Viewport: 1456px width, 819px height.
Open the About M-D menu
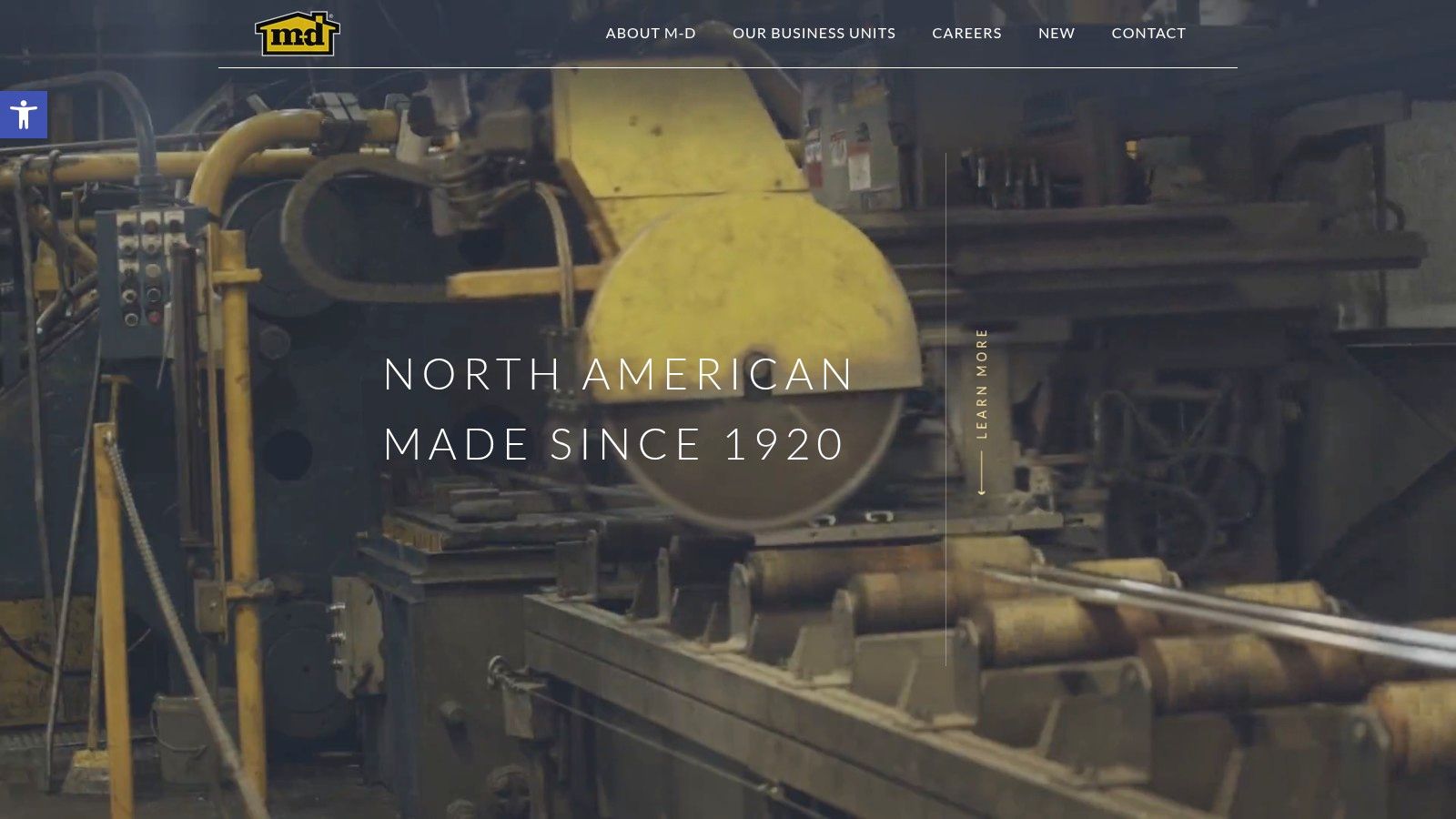click(651, 33)
